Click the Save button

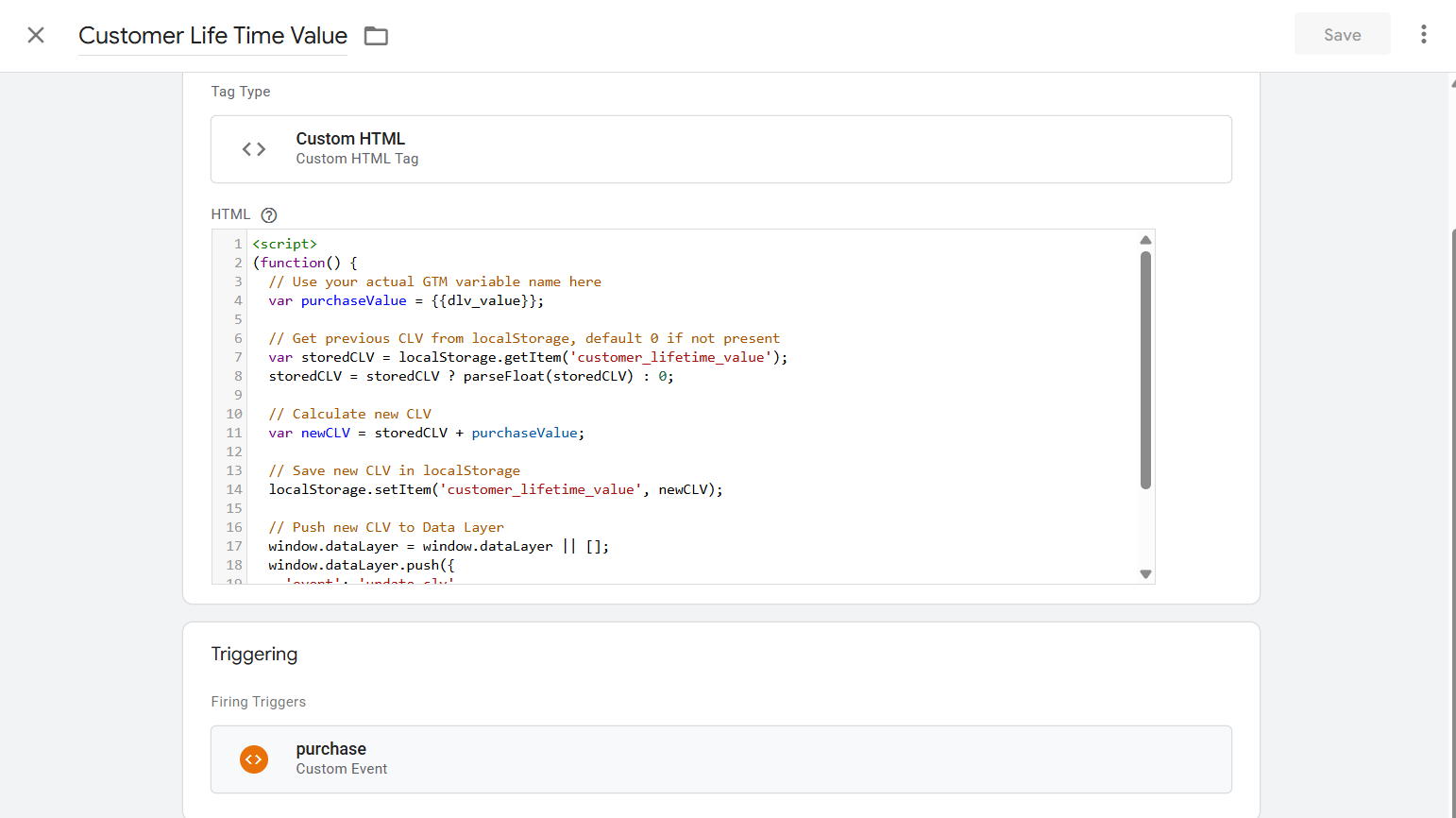coord(1341,35)
